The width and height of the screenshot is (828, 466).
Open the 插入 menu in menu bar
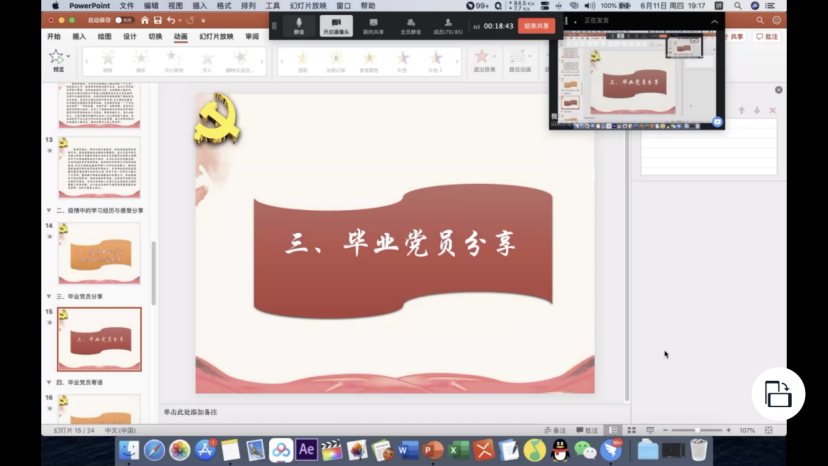coord(199,5)
